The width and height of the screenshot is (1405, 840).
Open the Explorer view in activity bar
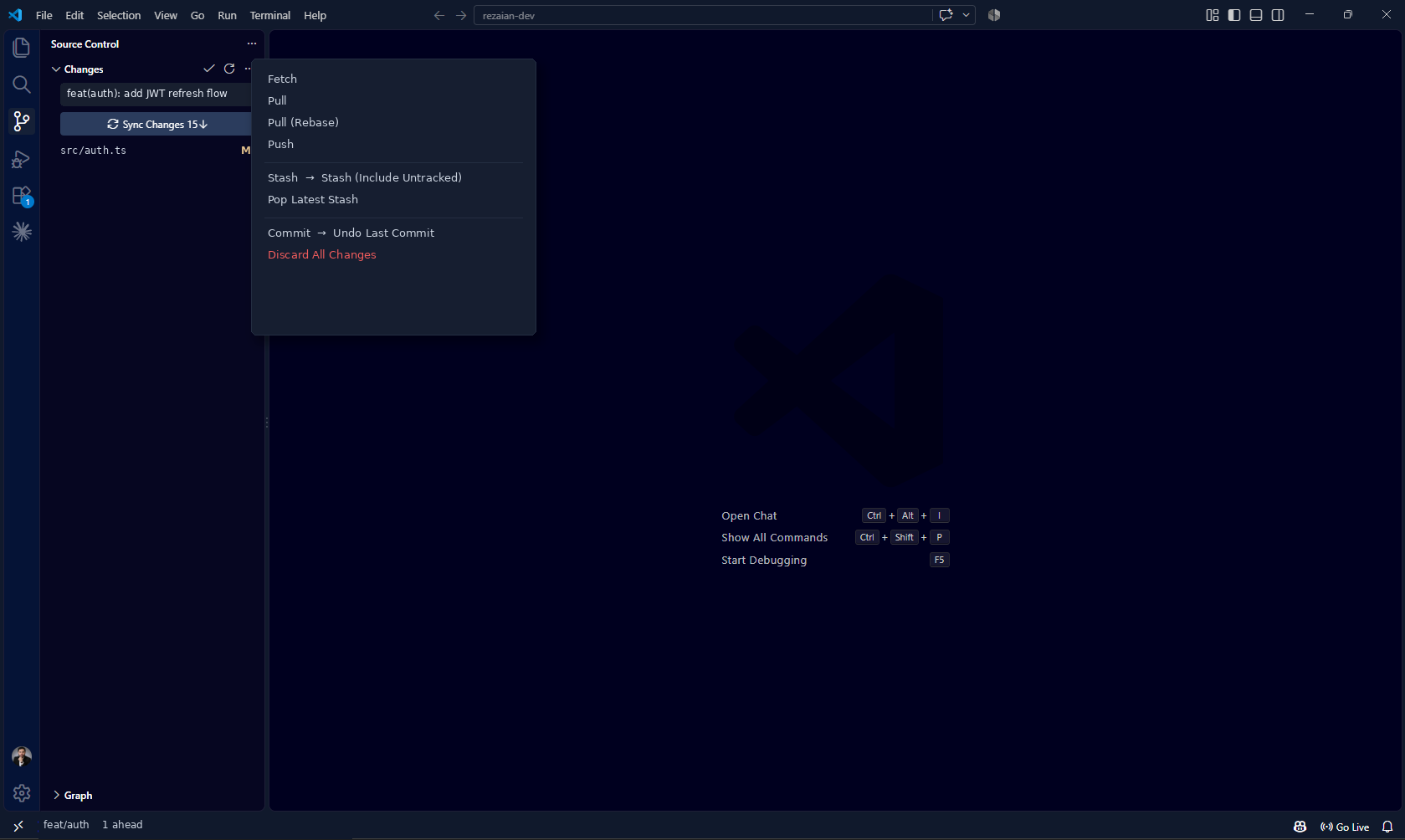22,48
